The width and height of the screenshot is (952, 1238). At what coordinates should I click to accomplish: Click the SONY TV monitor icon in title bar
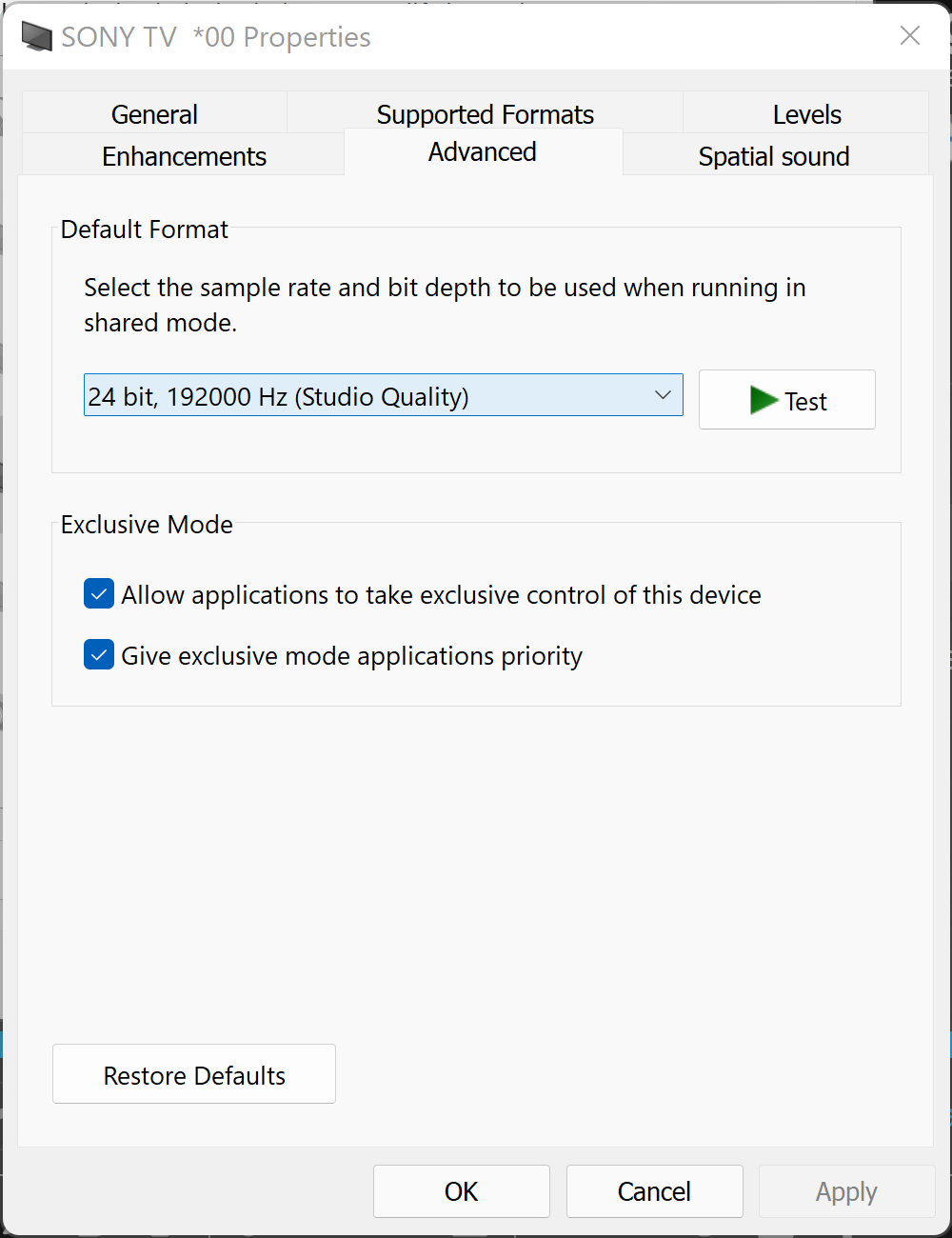(x=37, y=37)
